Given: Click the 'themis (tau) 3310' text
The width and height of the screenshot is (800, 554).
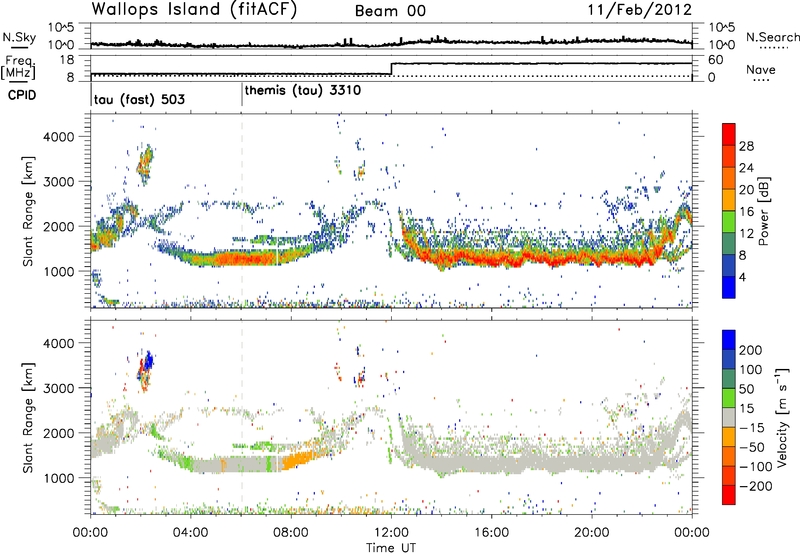Looking at the screenshot, I should [303, 91].
